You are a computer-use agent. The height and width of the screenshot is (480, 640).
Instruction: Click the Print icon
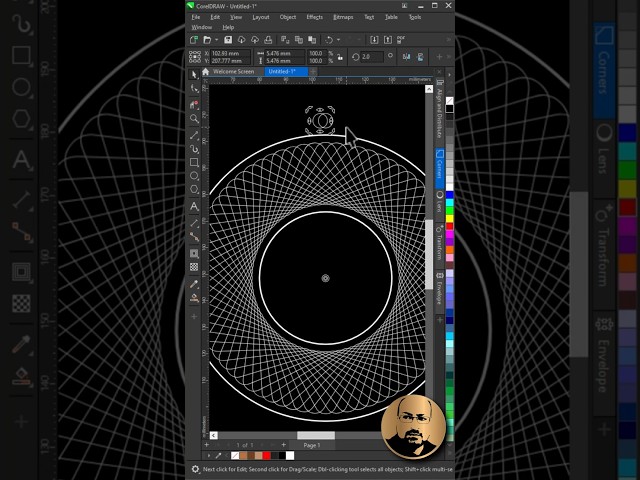(x=268, y=40)
